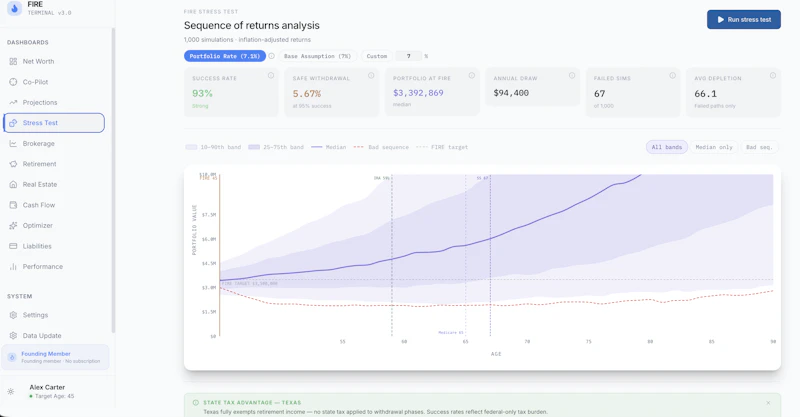
Task: Click the Run stress test button
Action: [743, 19]
